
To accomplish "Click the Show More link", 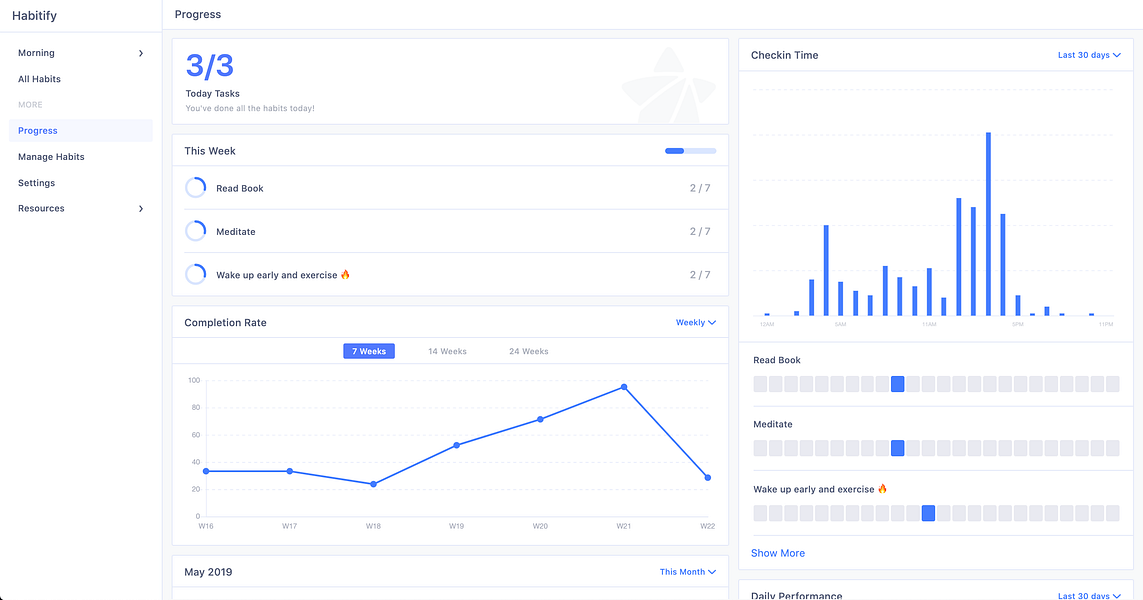I will (778, 552).
